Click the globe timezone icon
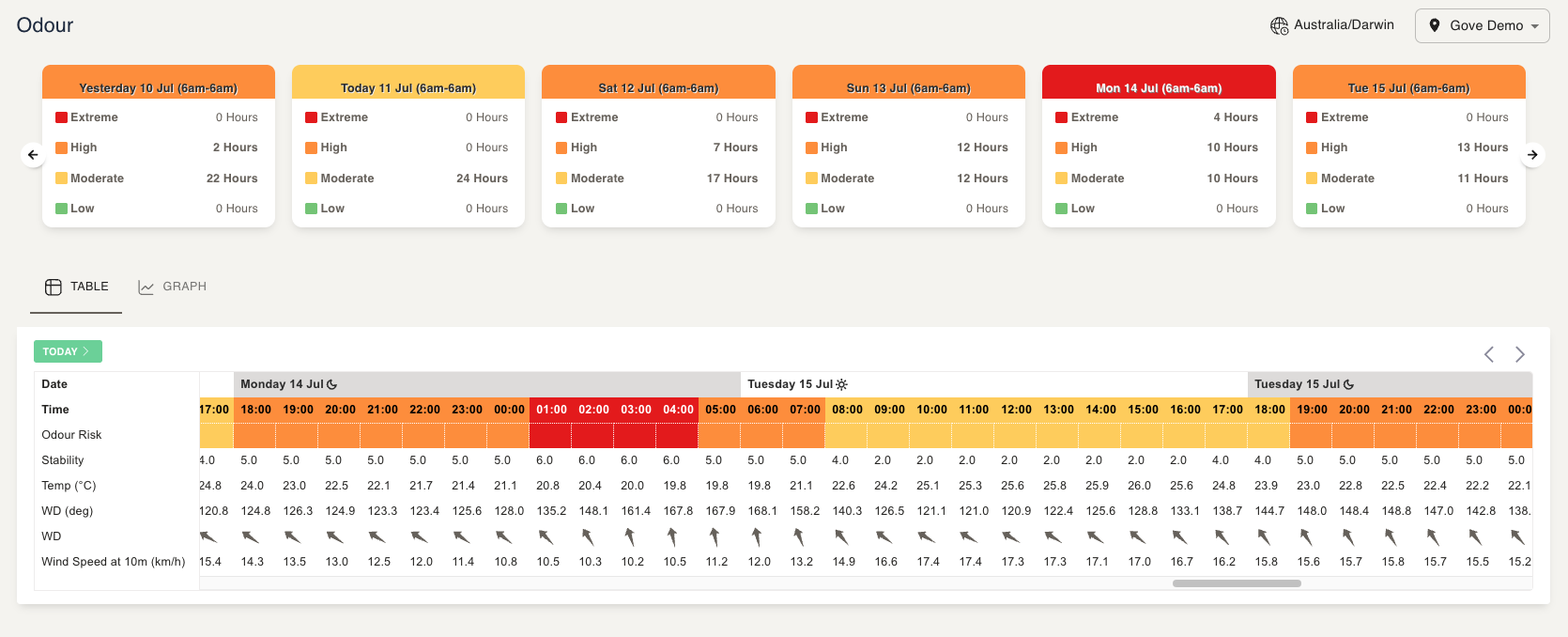Screen dimensions: 1568x637 click(1279, 26)
